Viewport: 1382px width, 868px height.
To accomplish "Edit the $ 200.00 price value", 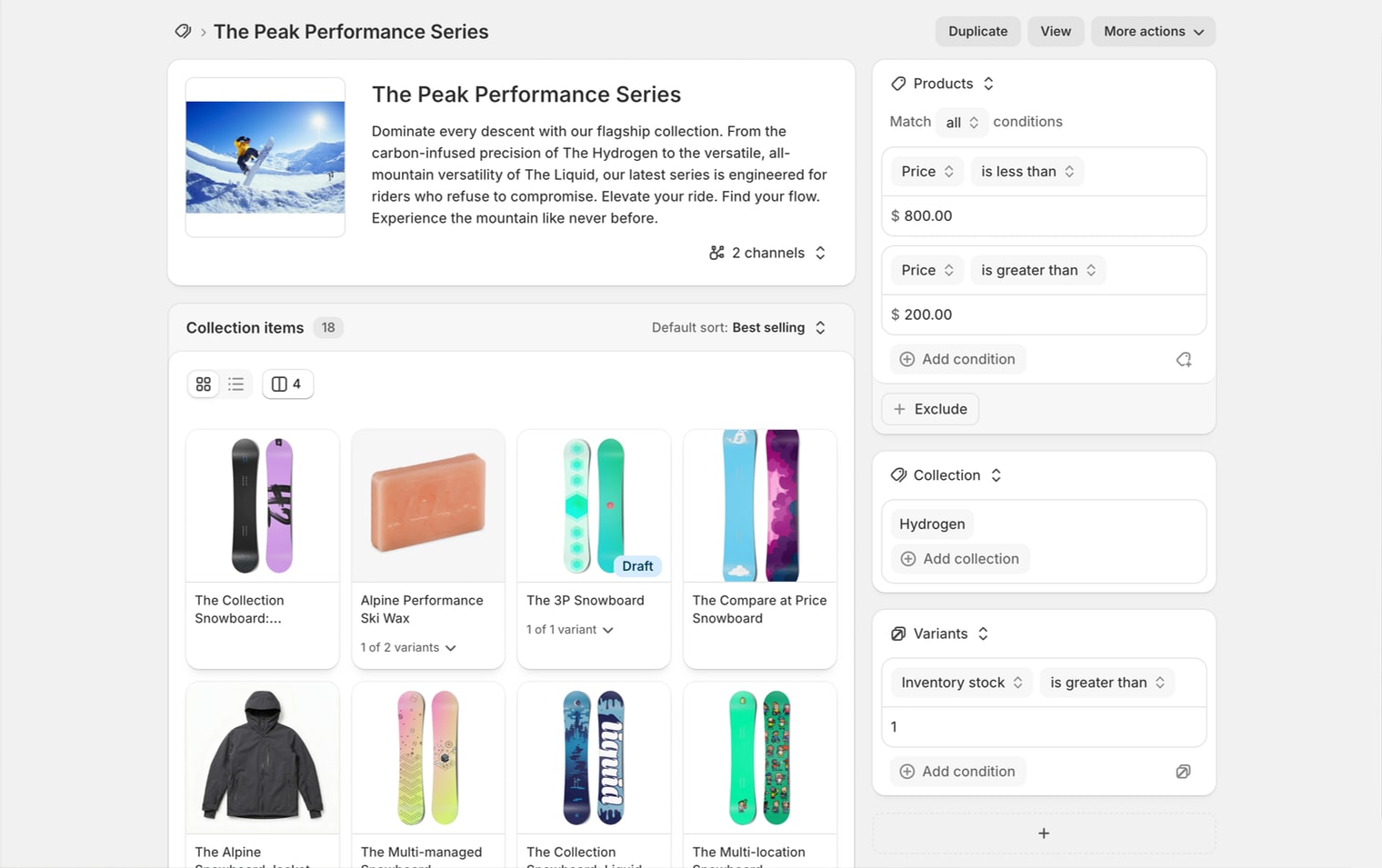I will (x=1044, y=314).
